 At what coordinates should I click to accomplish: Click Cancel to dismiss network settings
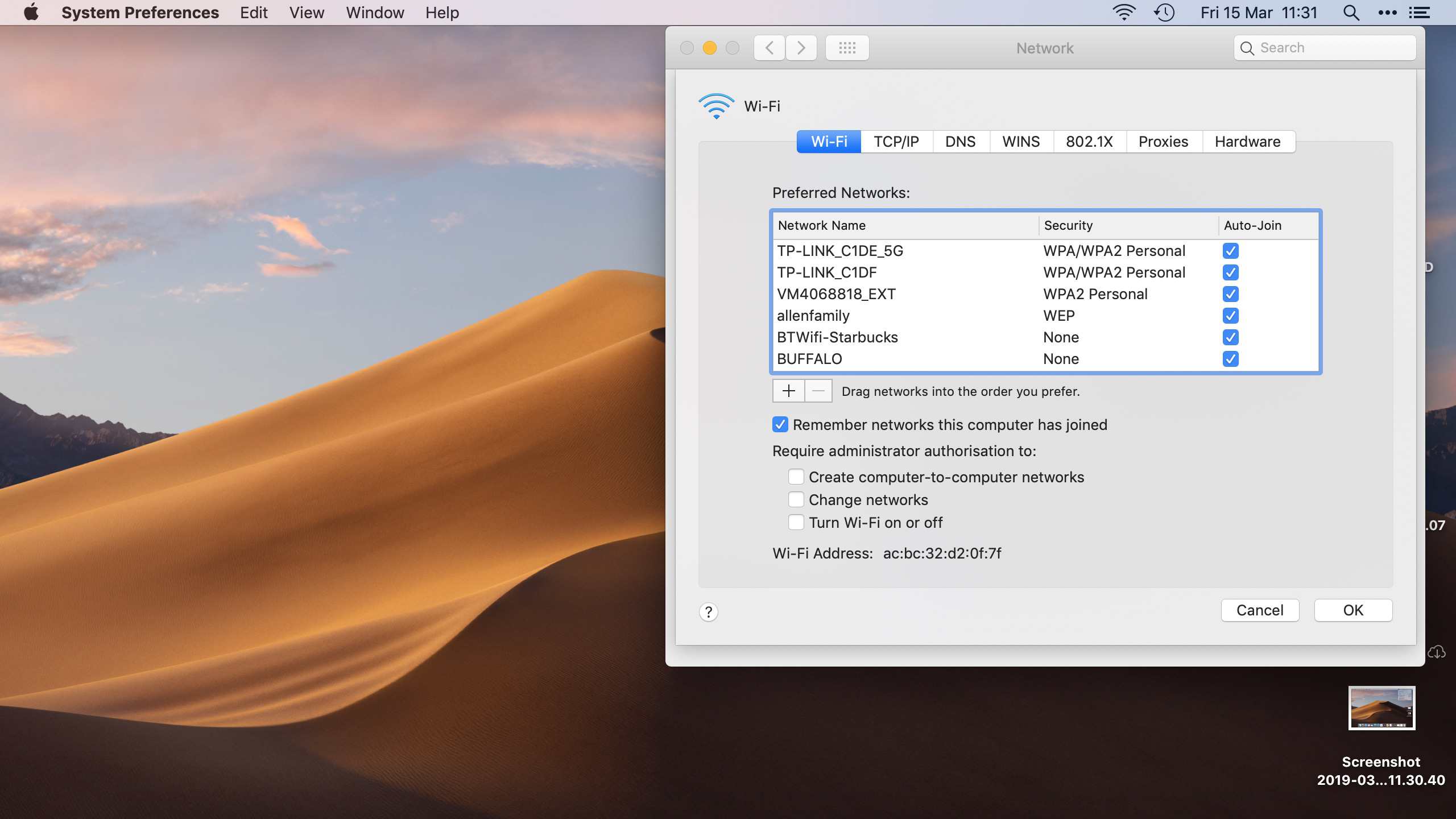click(1260, 610)
